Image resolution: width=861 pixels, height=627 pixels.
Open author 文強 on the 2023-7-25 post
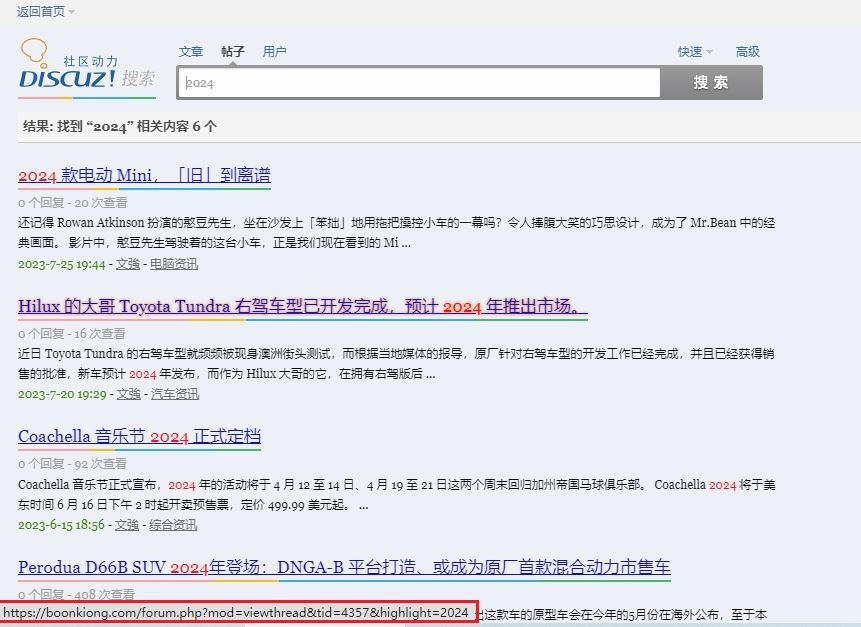[127, 264]
